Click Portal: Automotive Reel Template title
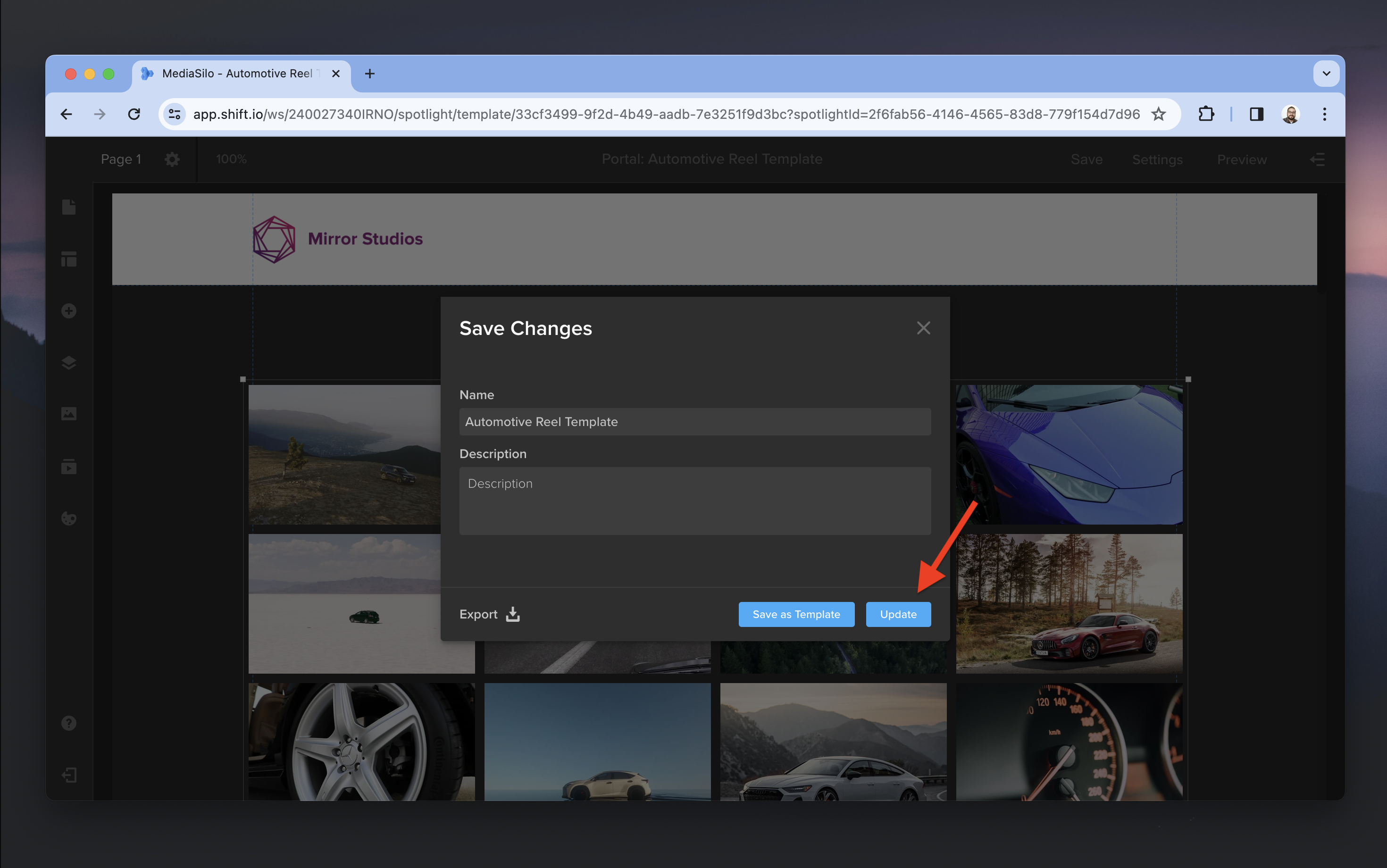This screenshot has width=1387, height=868. click(712, 159)
